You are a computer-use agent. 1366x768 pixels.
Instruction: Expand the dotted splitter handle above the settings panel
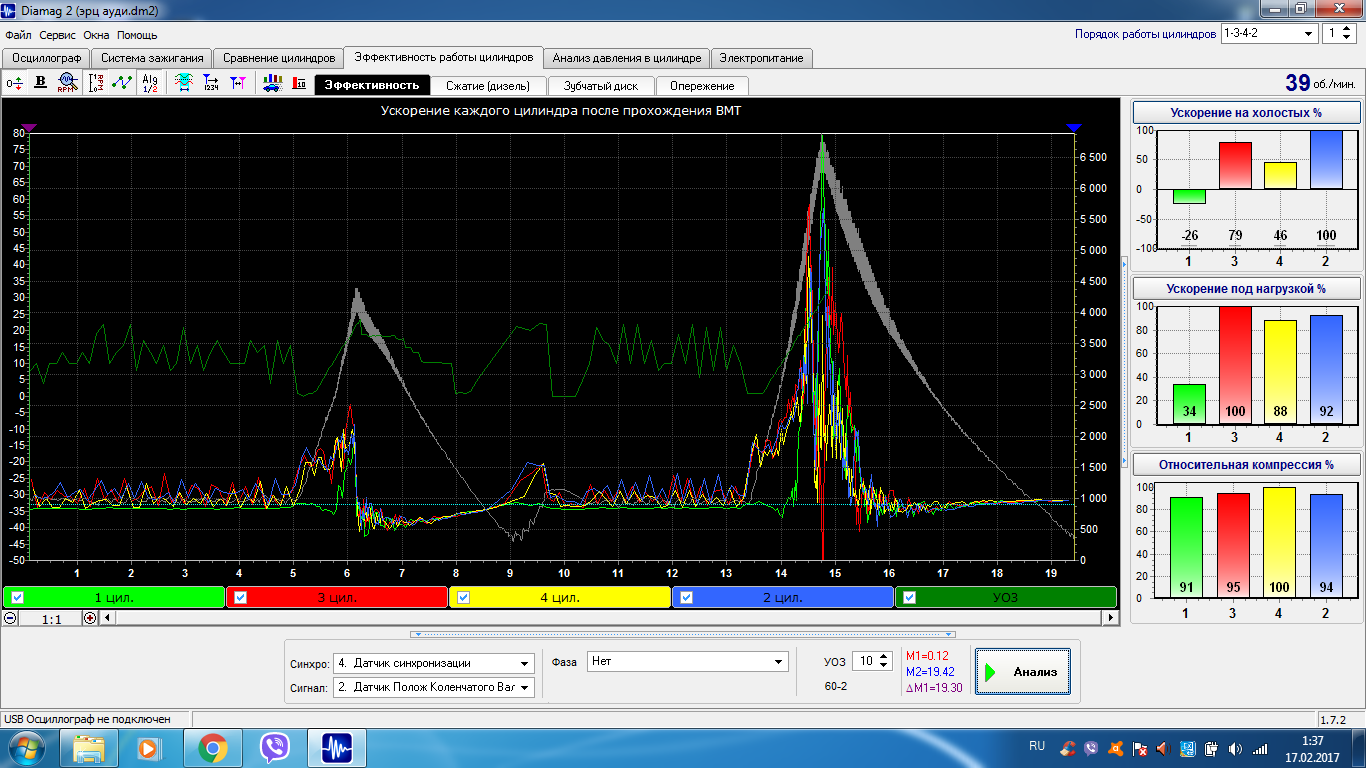point(682,634)
